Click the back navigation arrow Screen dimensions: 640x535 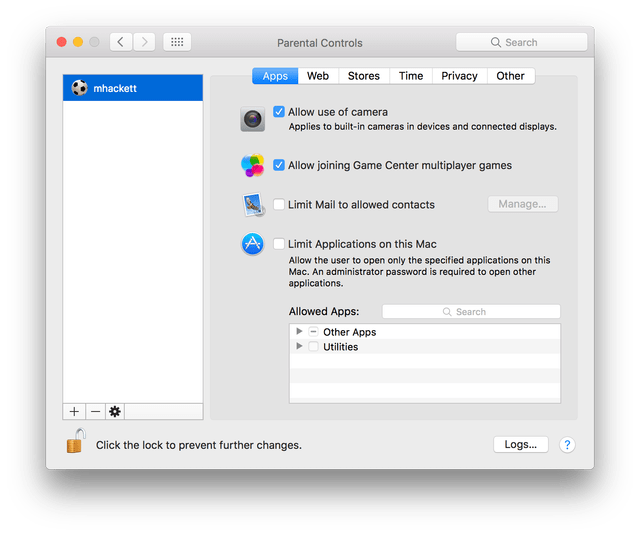121,42
